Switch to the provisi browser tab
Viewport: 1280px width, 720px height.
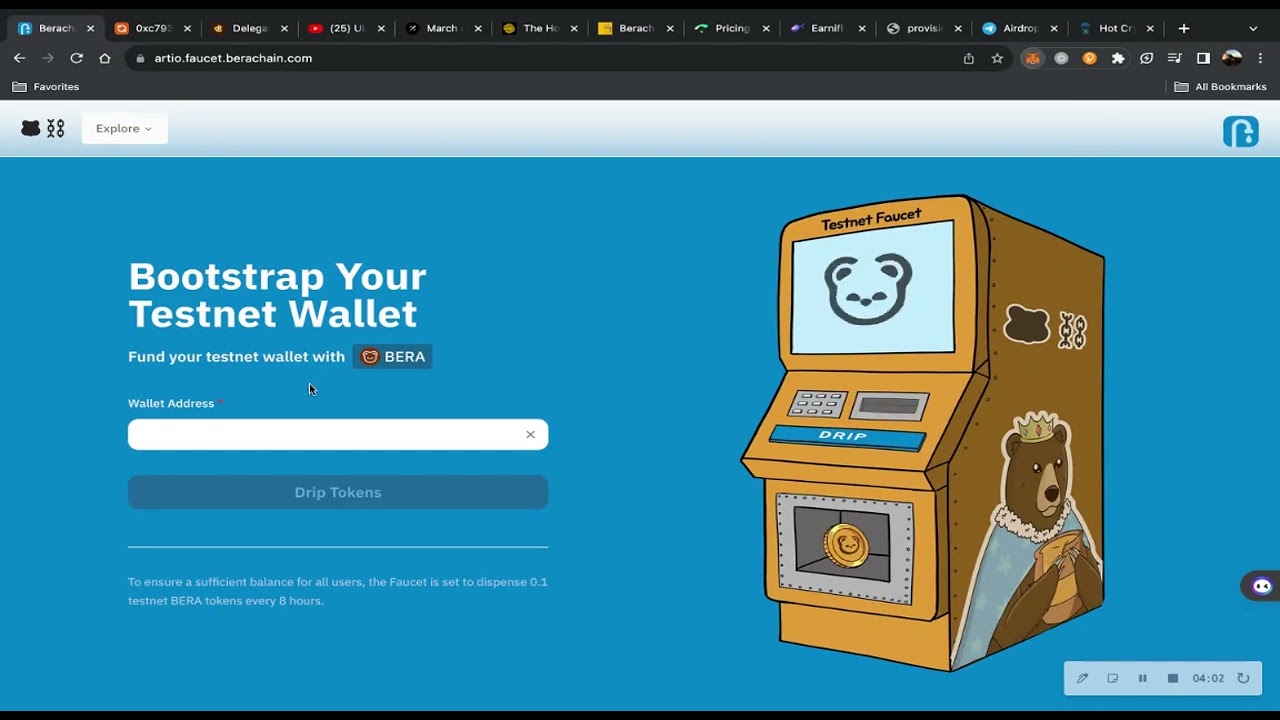coord(925,28)
